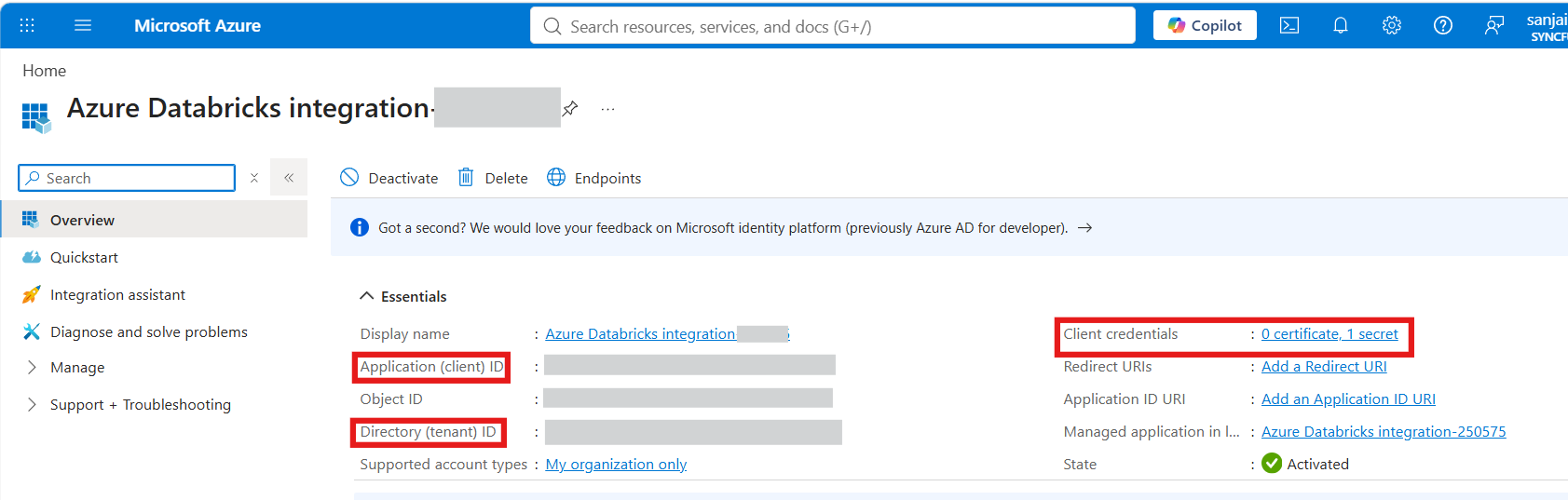
Task: Select Overview in the sidebar
Action: coord(154,220)
